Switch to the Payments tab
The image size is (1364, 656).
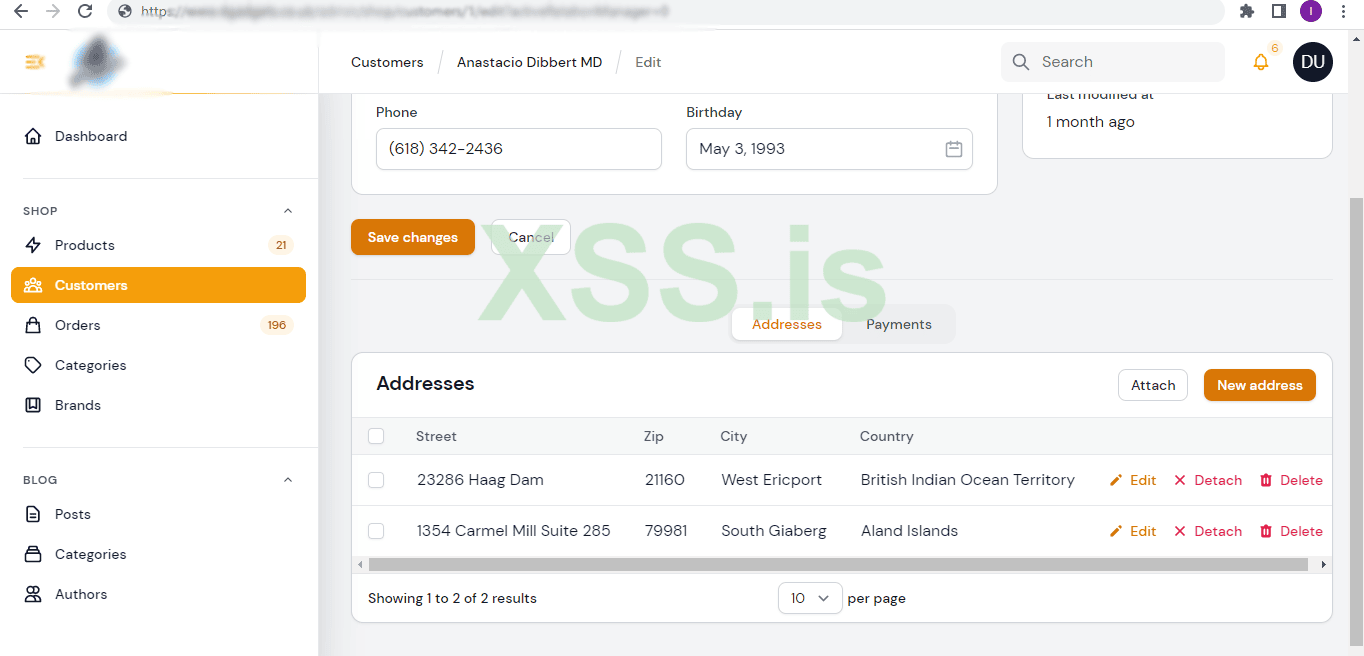point(898,324)
